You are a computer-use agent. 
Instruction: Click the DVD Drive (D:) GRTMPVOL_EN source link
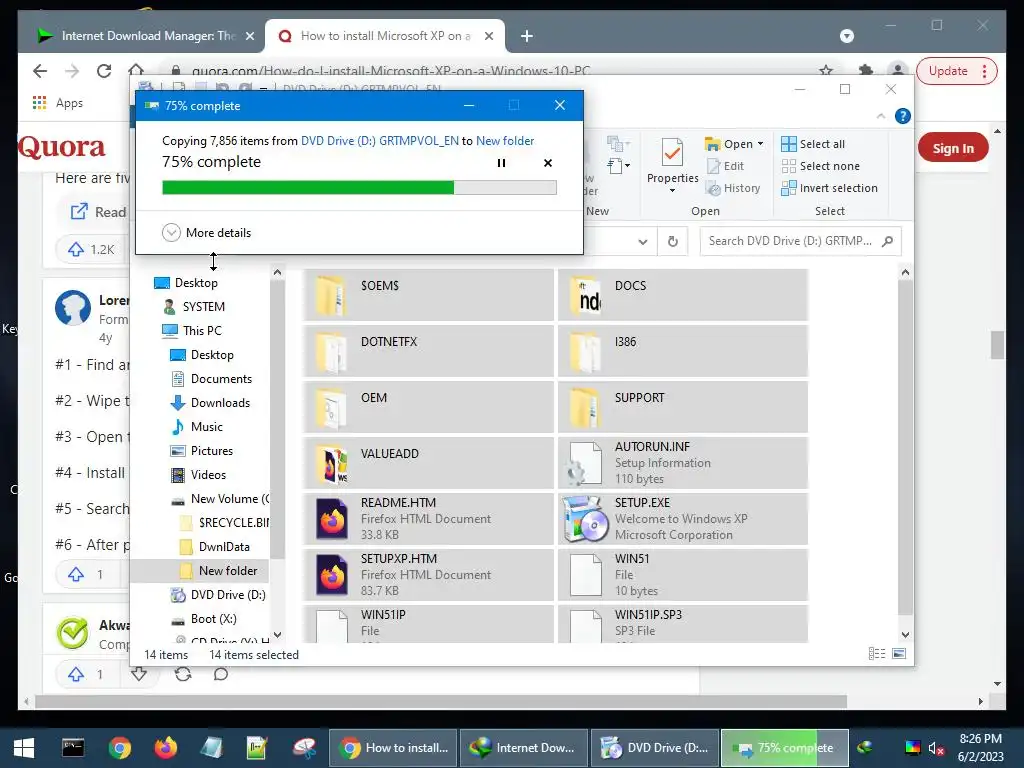pyautogui.click(x=379, y=140)
